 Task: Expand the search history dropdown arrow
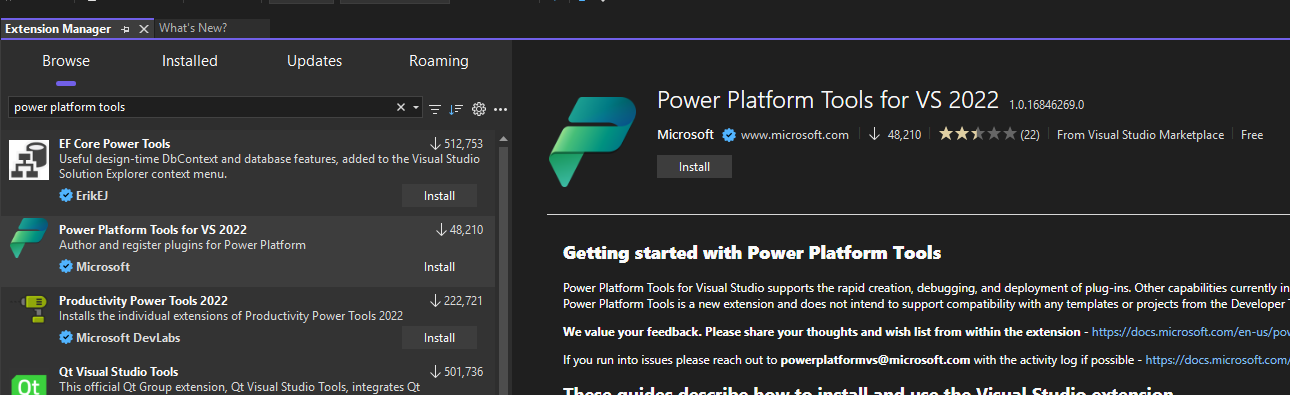[416, 107]
